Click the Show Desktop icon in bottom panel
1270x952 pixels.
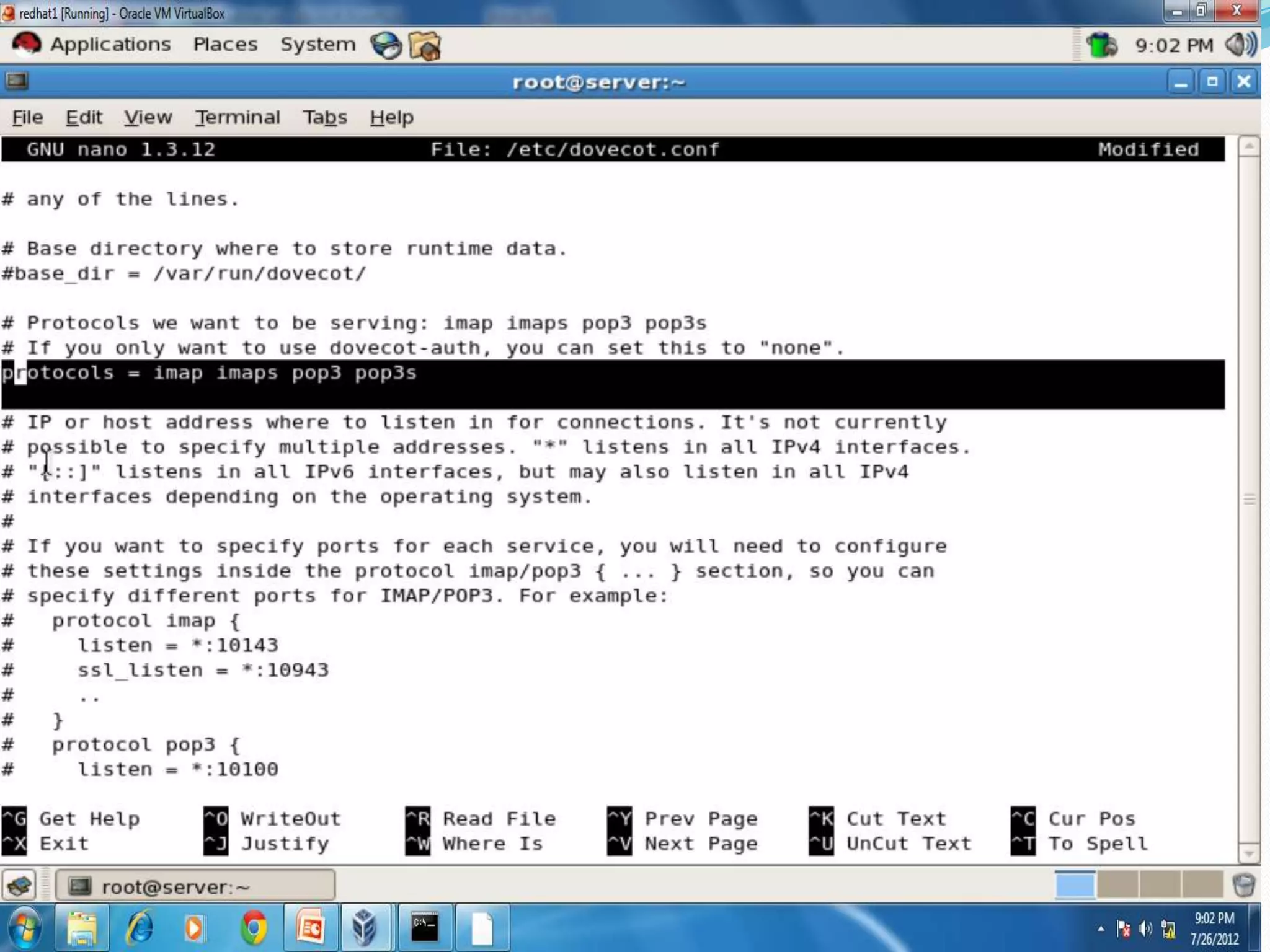point(20,886)
